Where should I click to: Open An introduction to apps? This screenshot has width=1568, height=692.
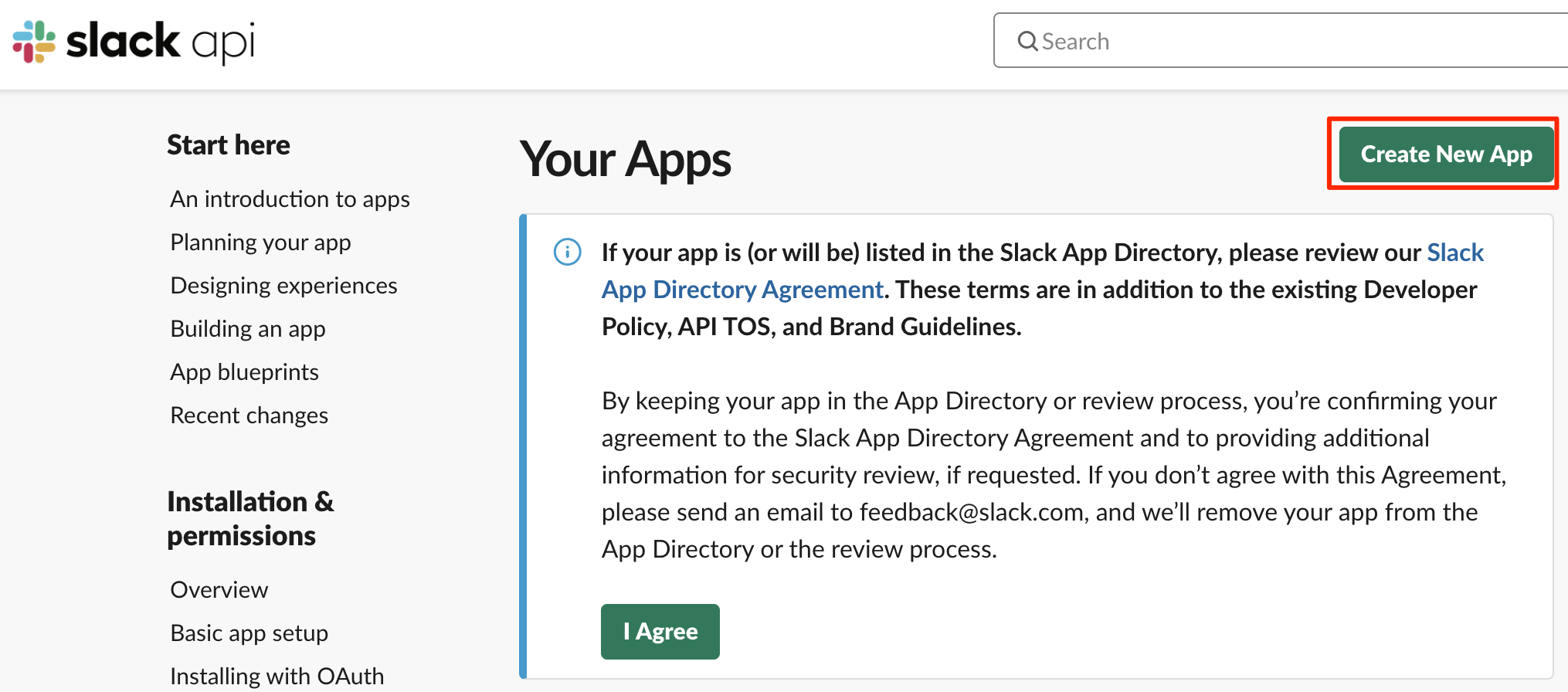click(x=290, y=199)
